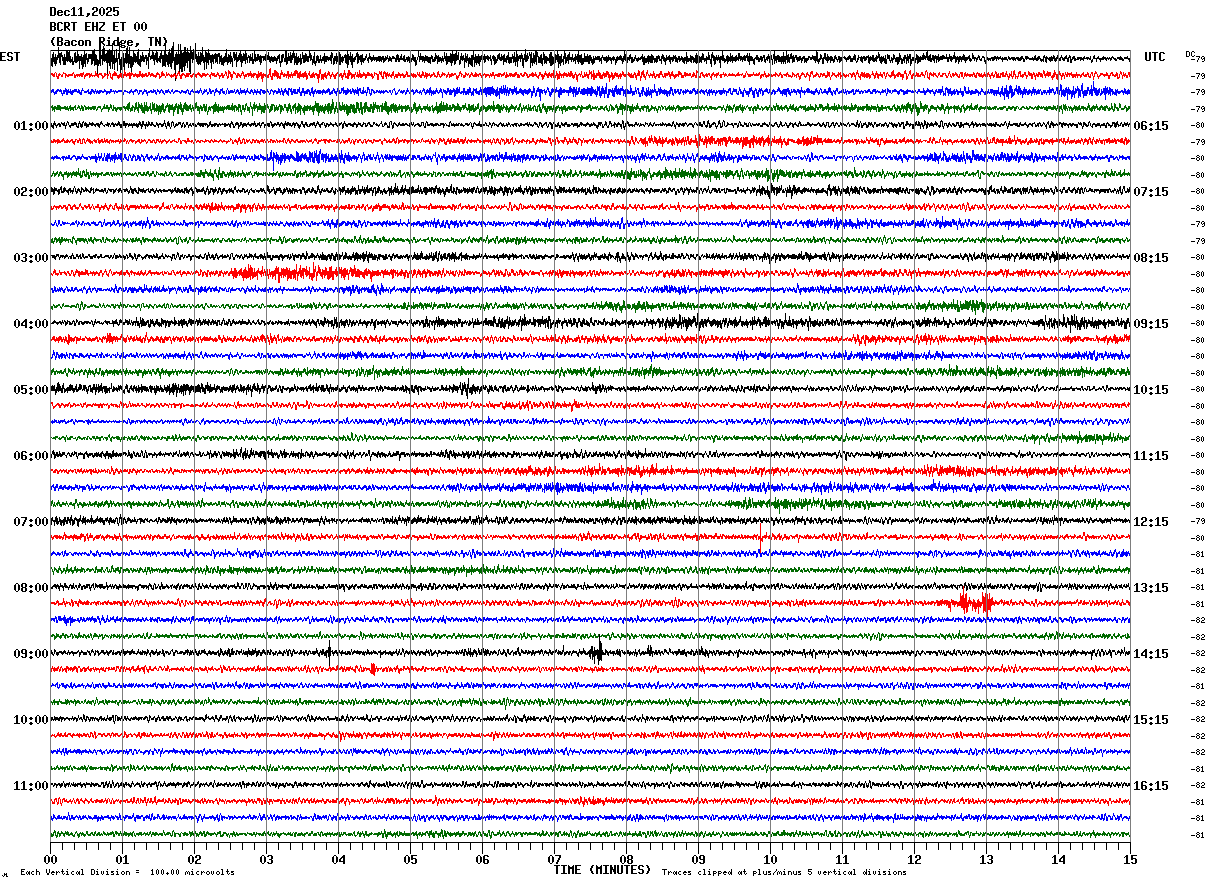Click the 09:15 UTC time label
The image size is (1210, 886).
1151,324
